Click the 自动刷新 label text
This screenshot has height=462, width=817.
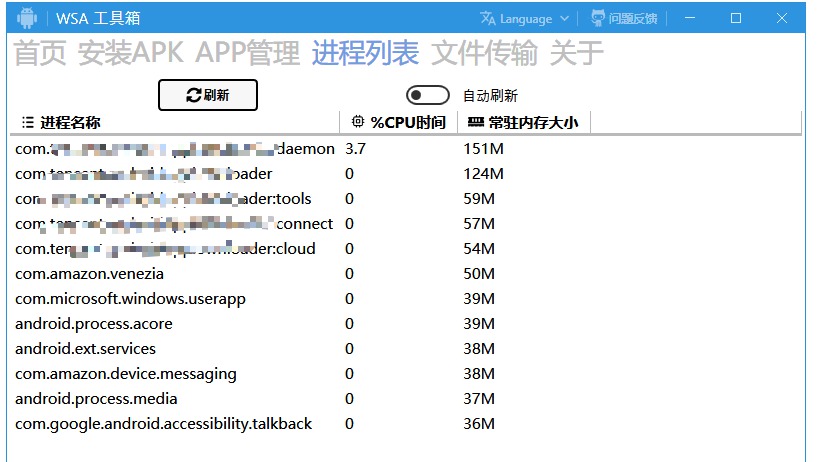490,96
